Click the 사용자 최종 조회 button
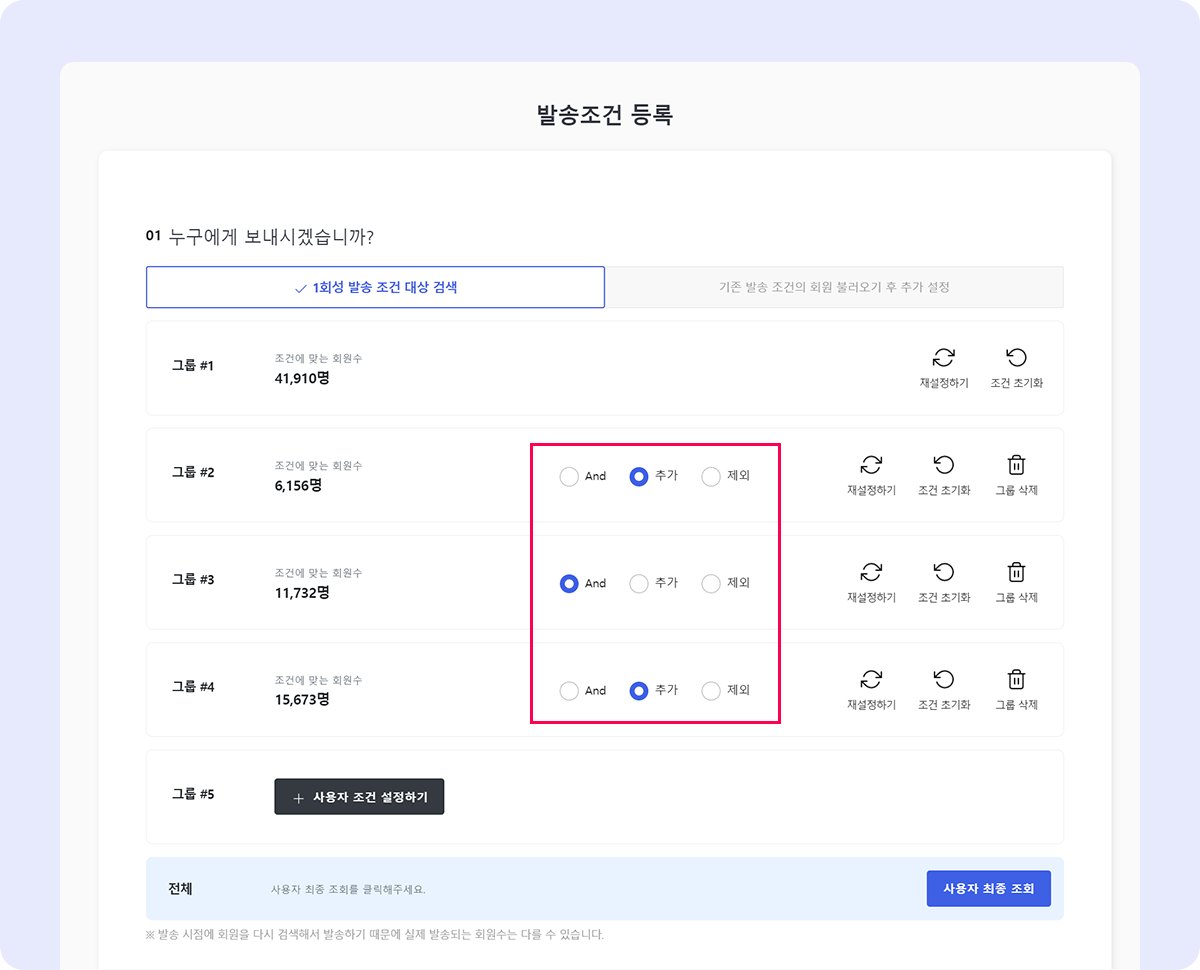This screenshot has height=970, width=1200. point(989,888)
